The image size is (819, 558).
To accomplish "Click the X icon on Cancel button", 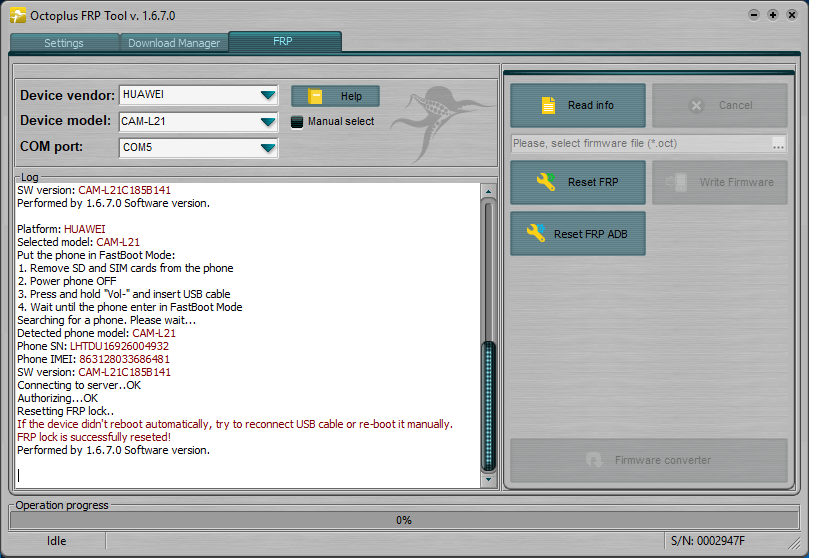I will (696, 106).
